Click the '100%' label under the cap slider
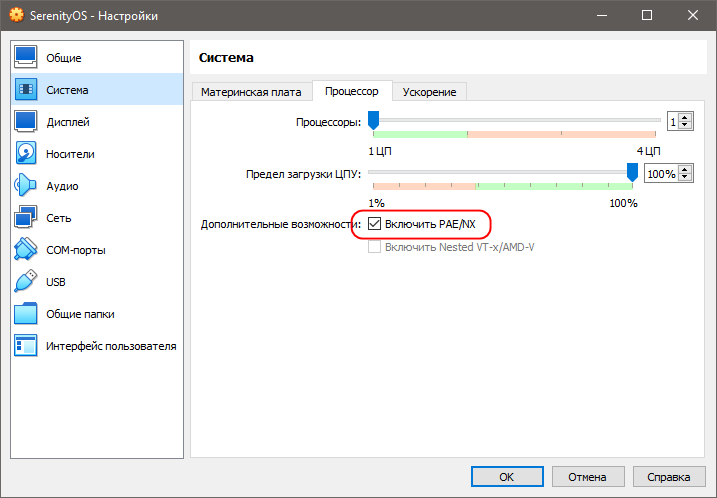Screen dimensions: 717x498 (623, 203)
